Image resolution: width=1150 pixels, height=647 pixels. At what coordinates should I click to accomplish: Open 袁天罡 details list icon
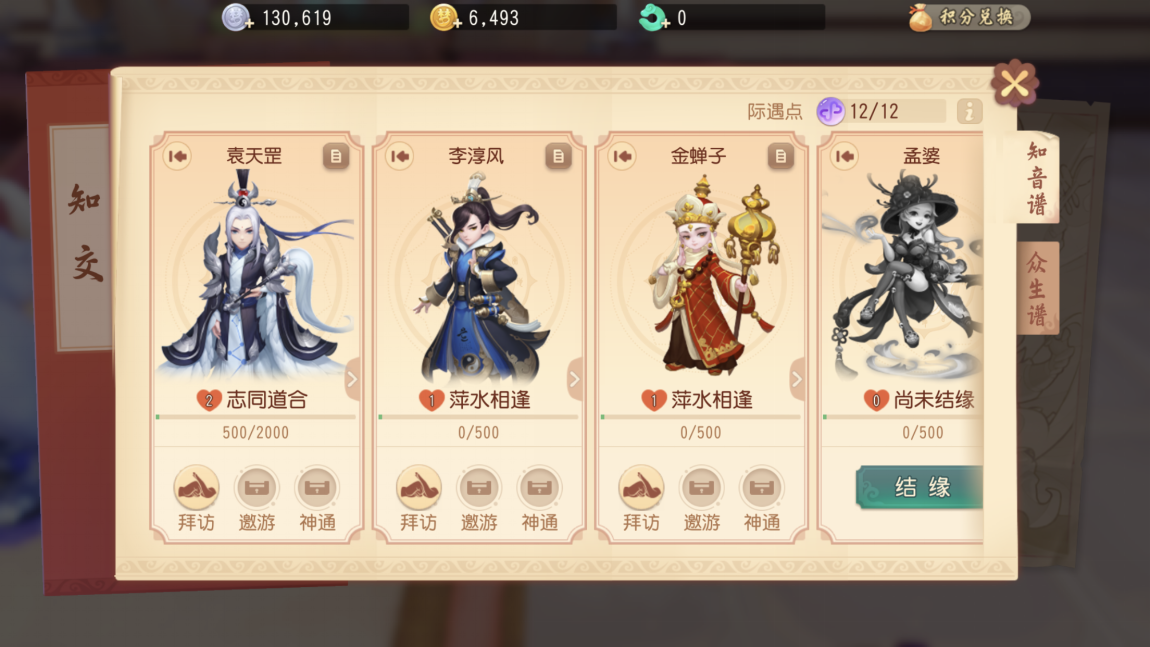[336, 156]
